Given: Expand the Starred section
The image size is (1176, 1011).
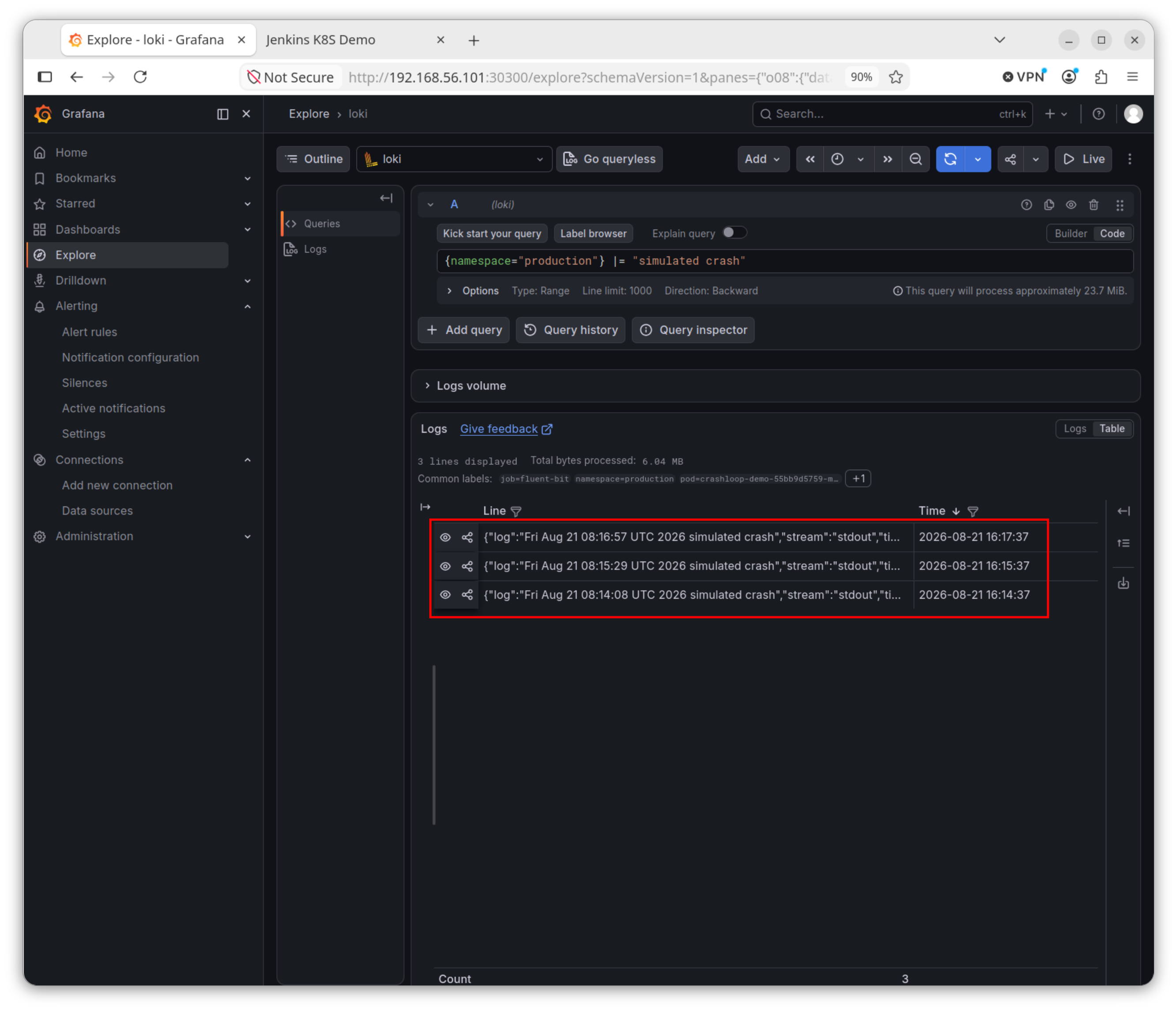Looking at the screenshot, I should (248, 204).
